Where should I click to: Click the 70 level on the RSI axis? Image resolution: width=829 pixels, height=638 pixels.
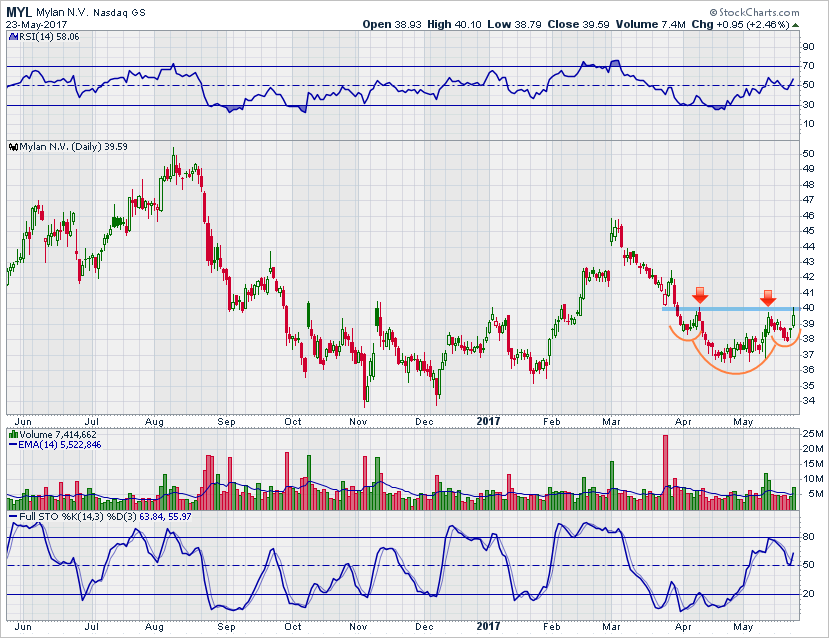click(807, 66)
